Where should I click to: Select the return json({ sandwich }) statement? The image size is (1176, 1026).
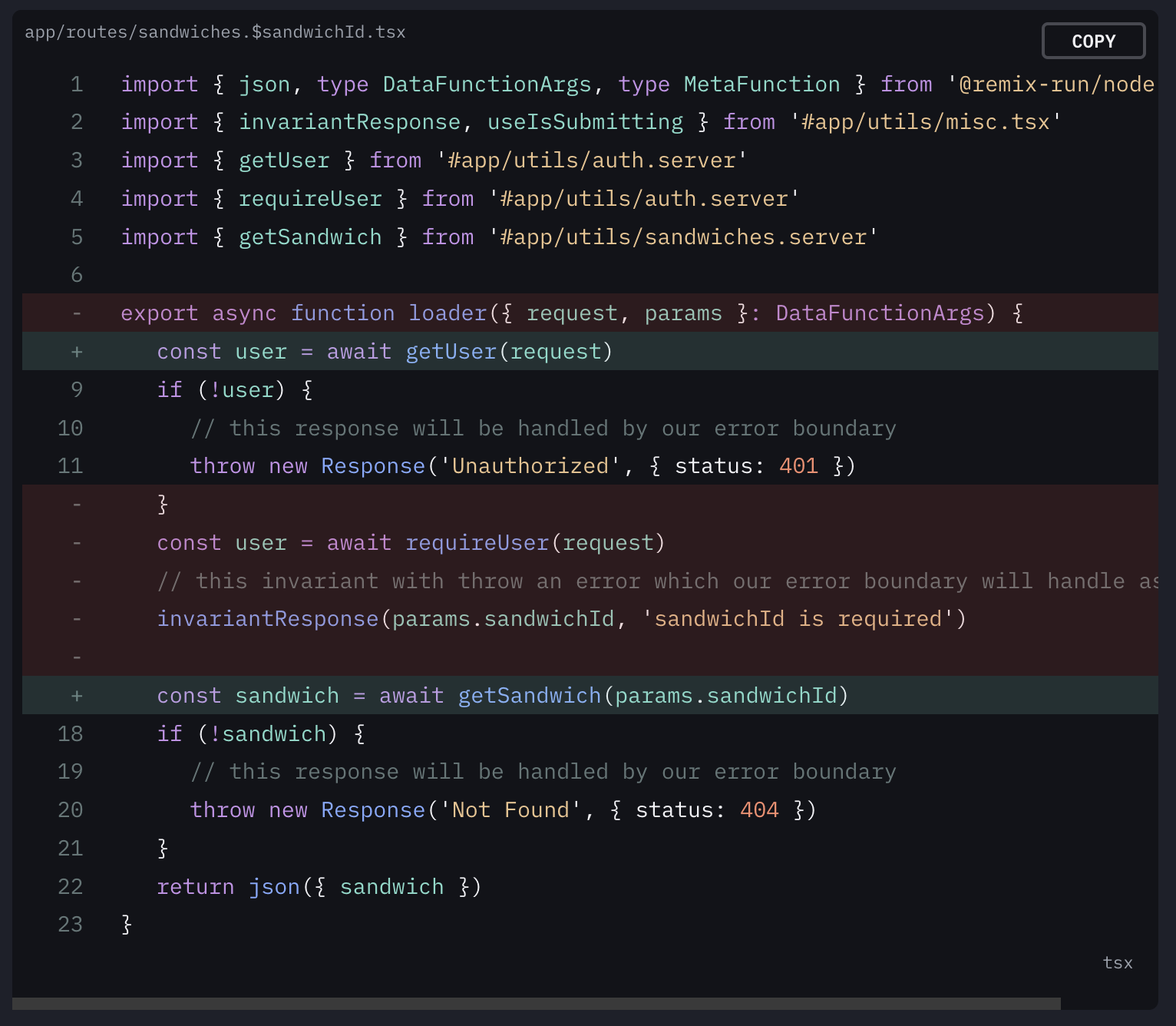click(x=319, y=886)
